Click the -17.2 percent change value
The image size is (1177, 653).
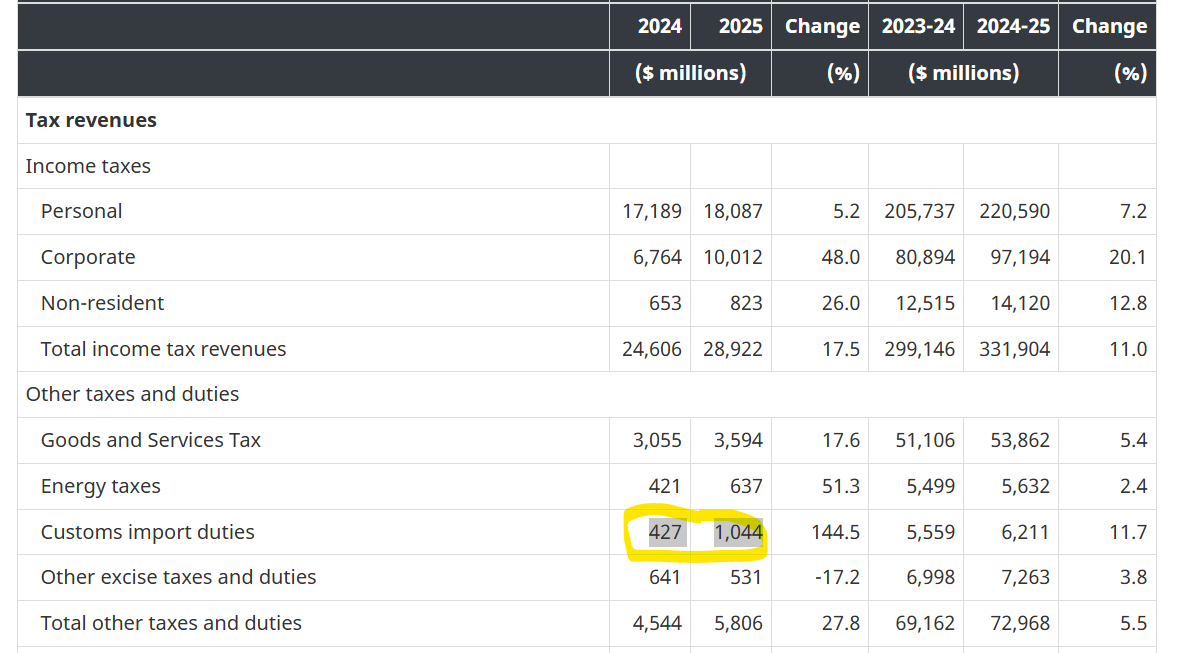(x=835, y=577)
